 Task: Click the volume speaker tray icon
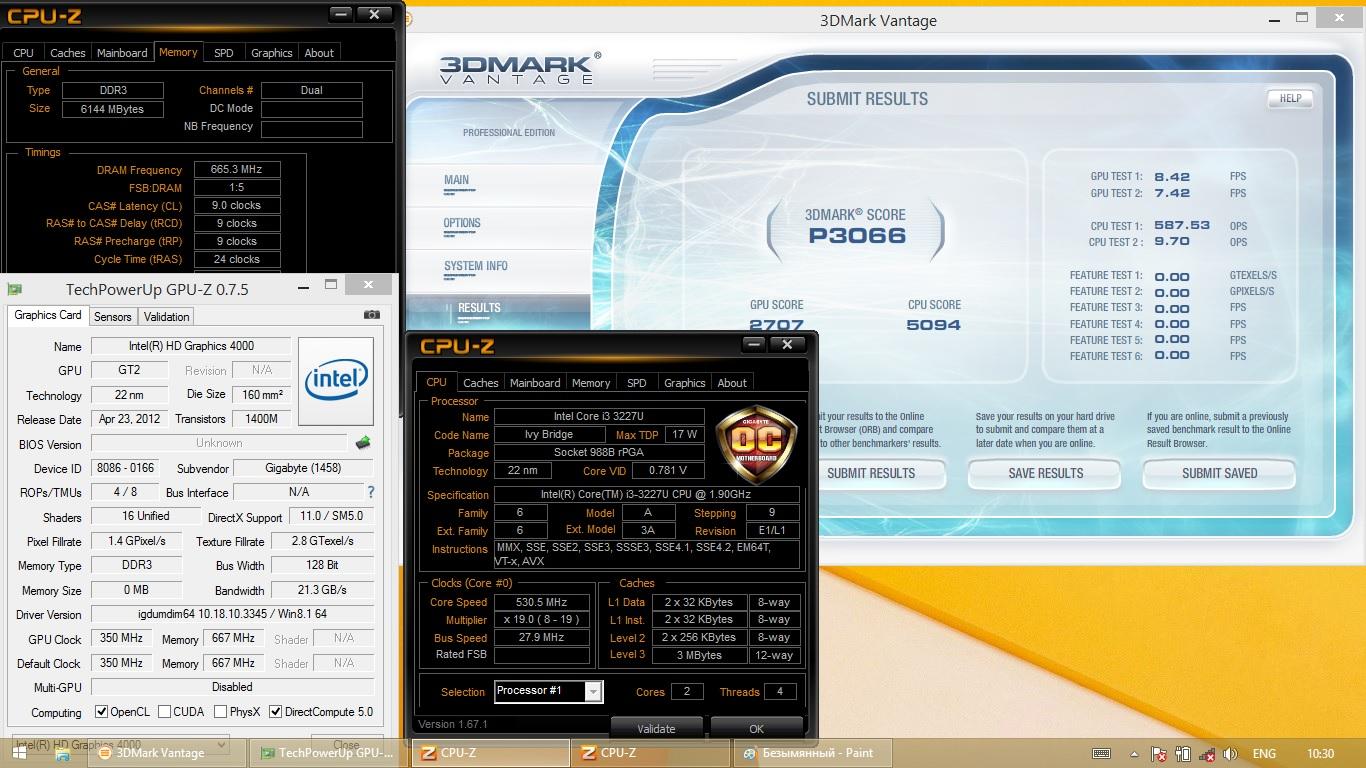[1230, 754]
